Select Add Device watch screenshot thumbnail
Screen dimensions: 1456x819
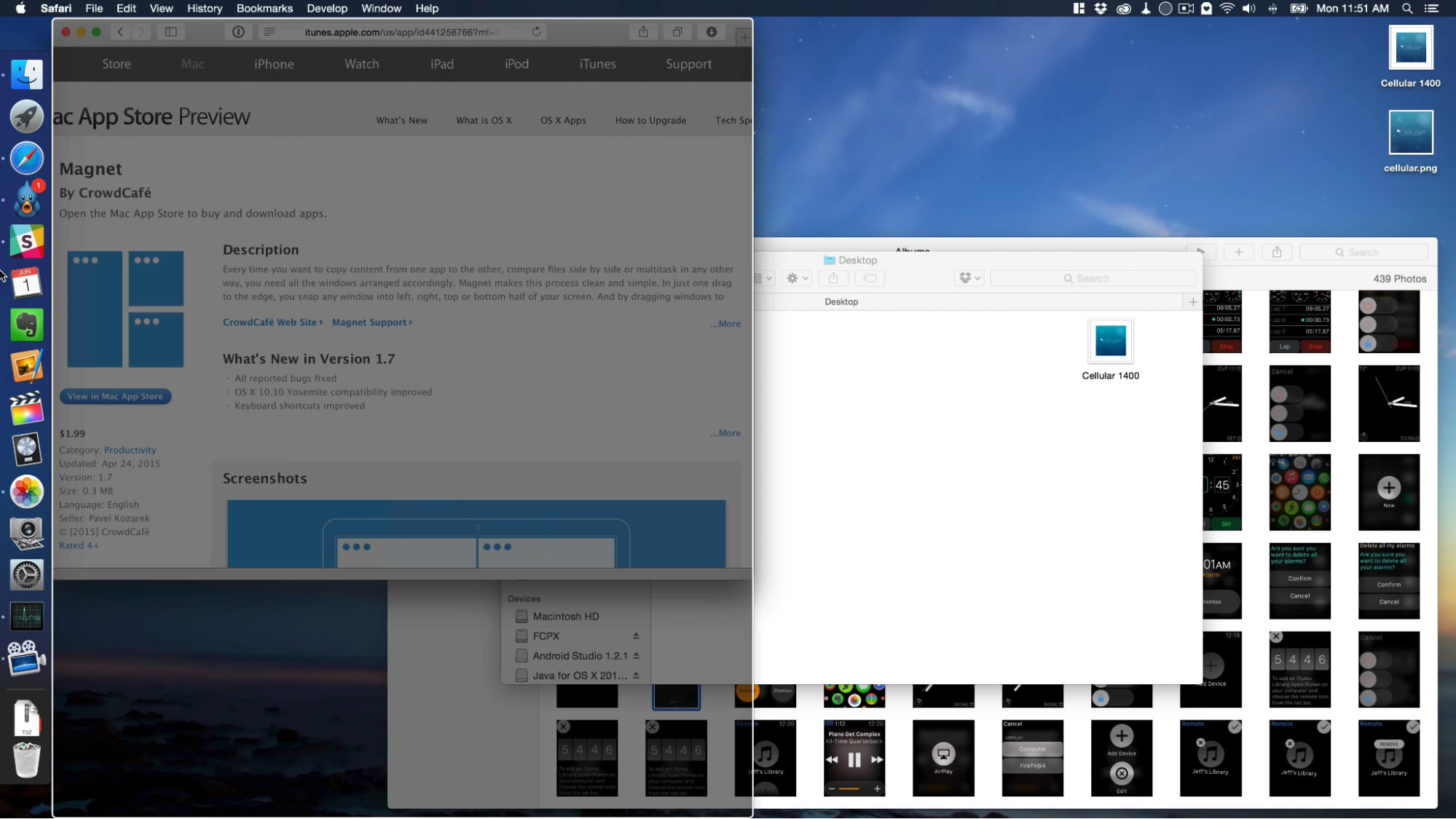[x=1122, y=758]
